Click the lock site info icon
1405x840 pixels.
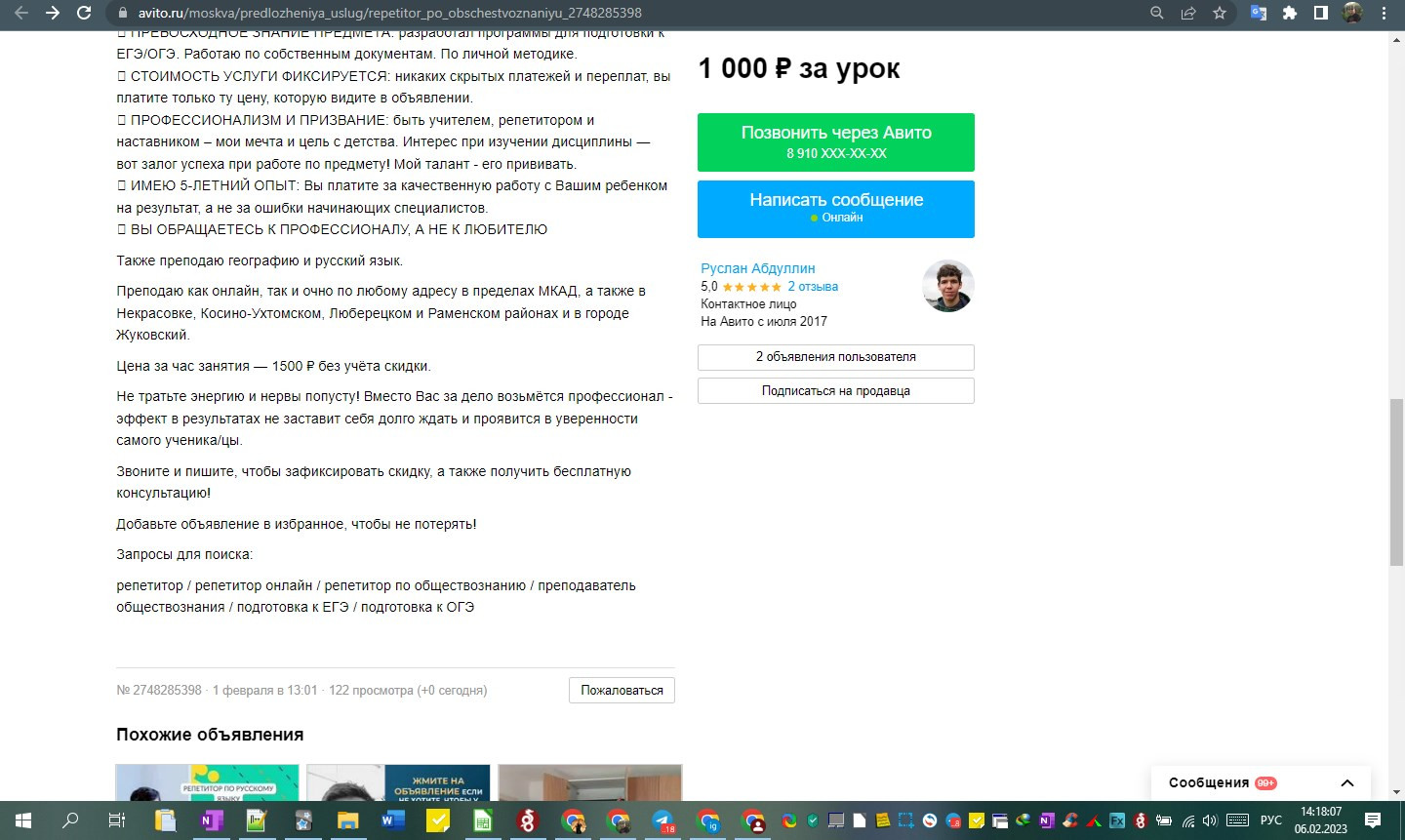[x=122, y=13]
